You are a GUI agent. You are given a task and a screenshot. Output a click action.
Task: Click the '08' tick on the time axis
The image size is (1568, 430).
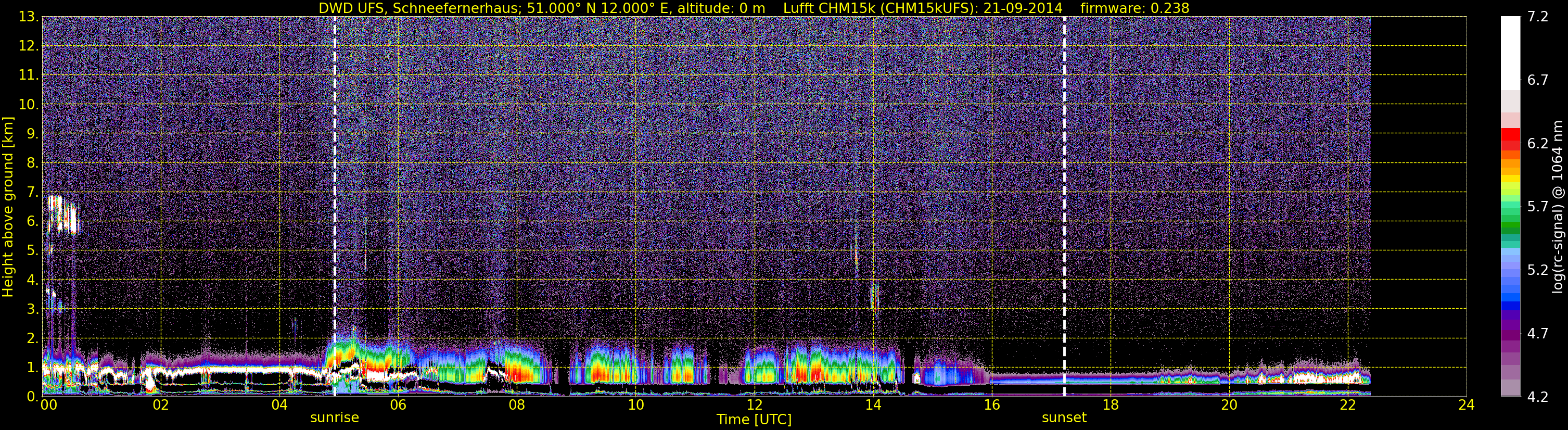[516, 405]
